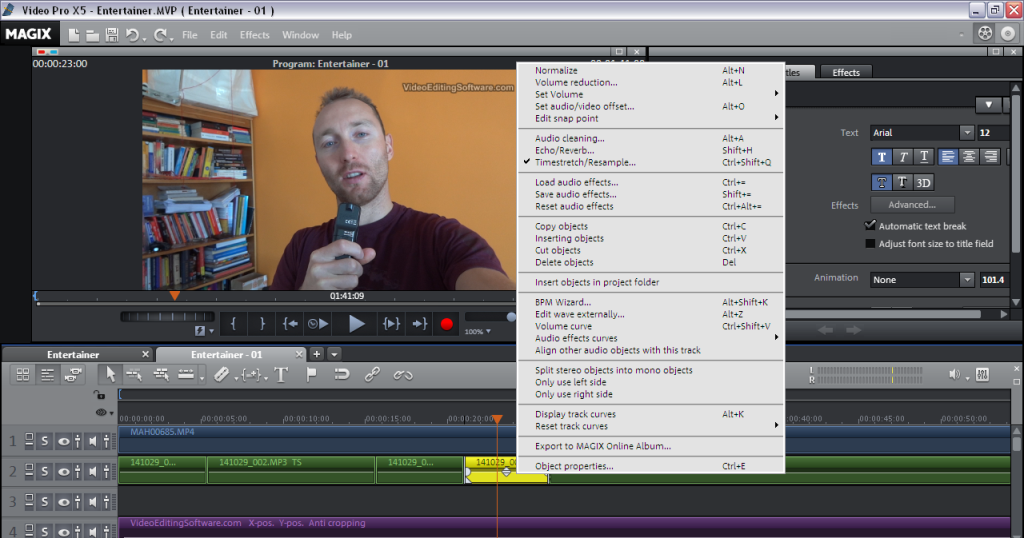Solo track 1 with the S button
The width and height of the screenshot is (1024, 538).
point(44,441)
